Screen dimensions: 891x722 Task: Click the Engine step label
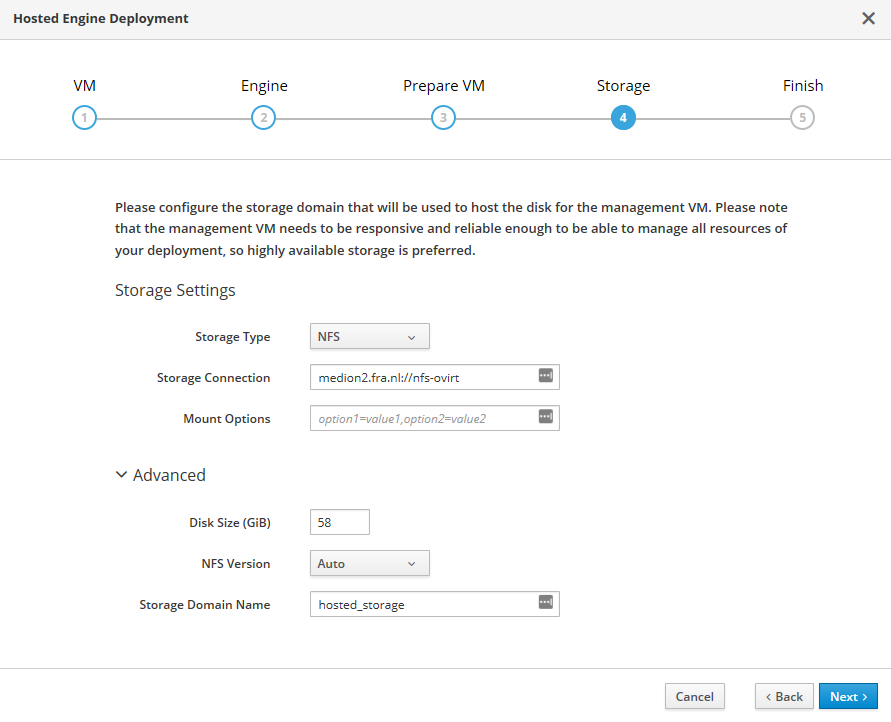(x=264, y=86)
